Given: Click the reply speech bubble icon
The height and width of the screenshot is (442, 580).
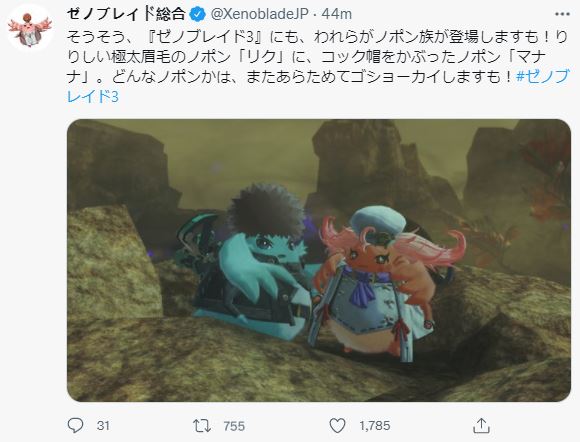Looking at the screenshot, I should [x=75, y=425].
